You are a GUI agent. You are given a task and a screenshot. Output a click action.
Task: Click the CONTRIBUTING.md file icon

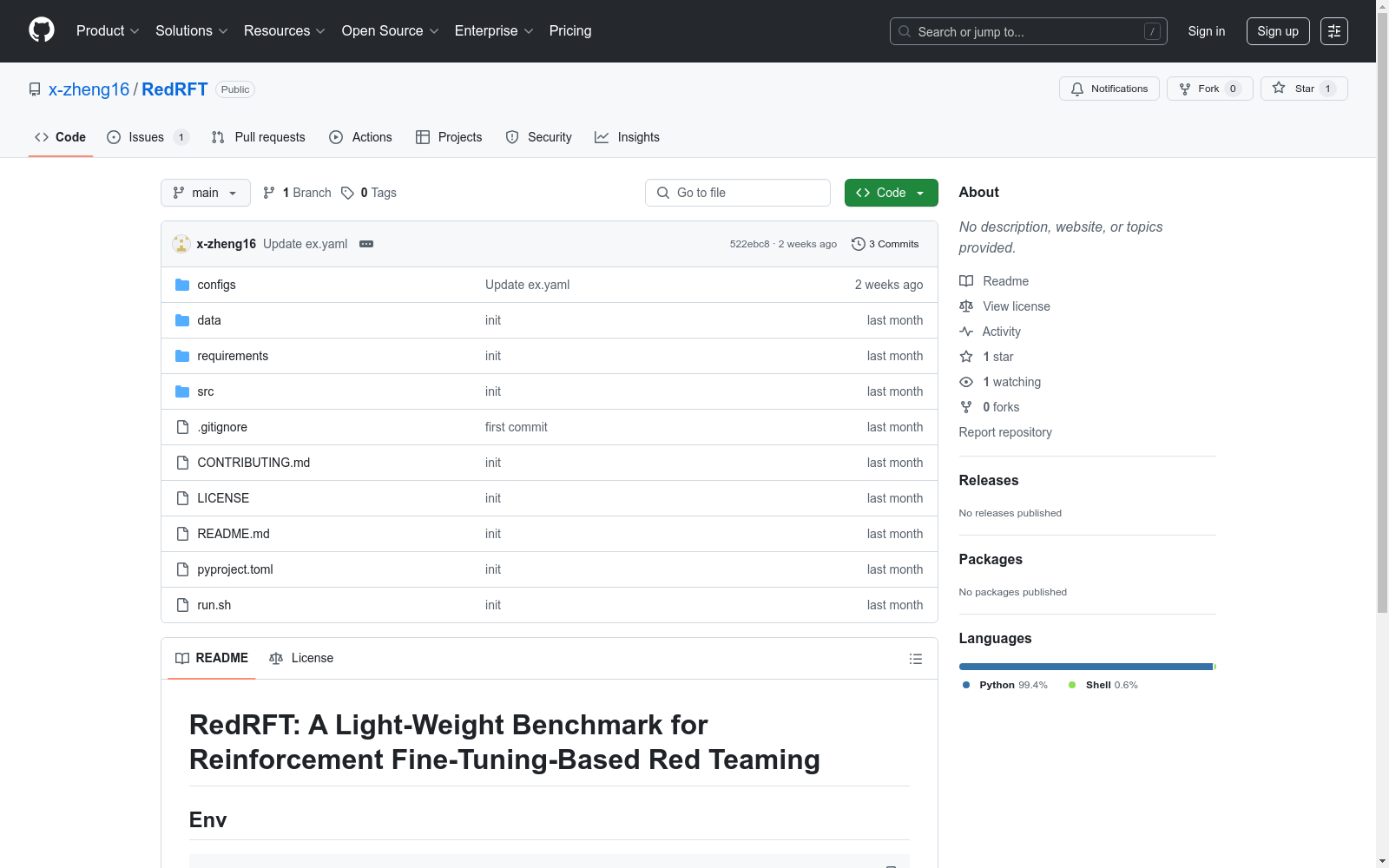pyautogui.click(x=182, y=463)
